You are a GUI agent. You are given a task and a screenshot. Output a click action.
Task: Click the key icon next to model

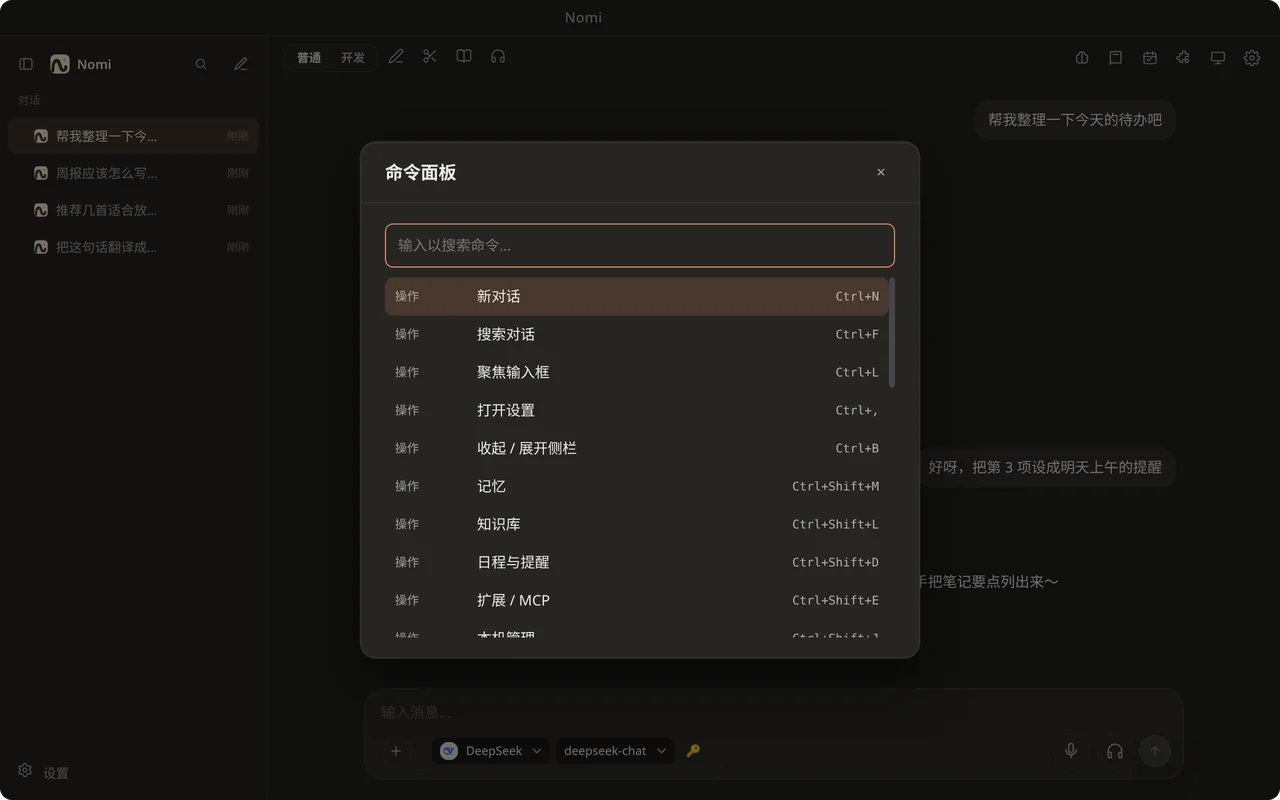[693, 751]
